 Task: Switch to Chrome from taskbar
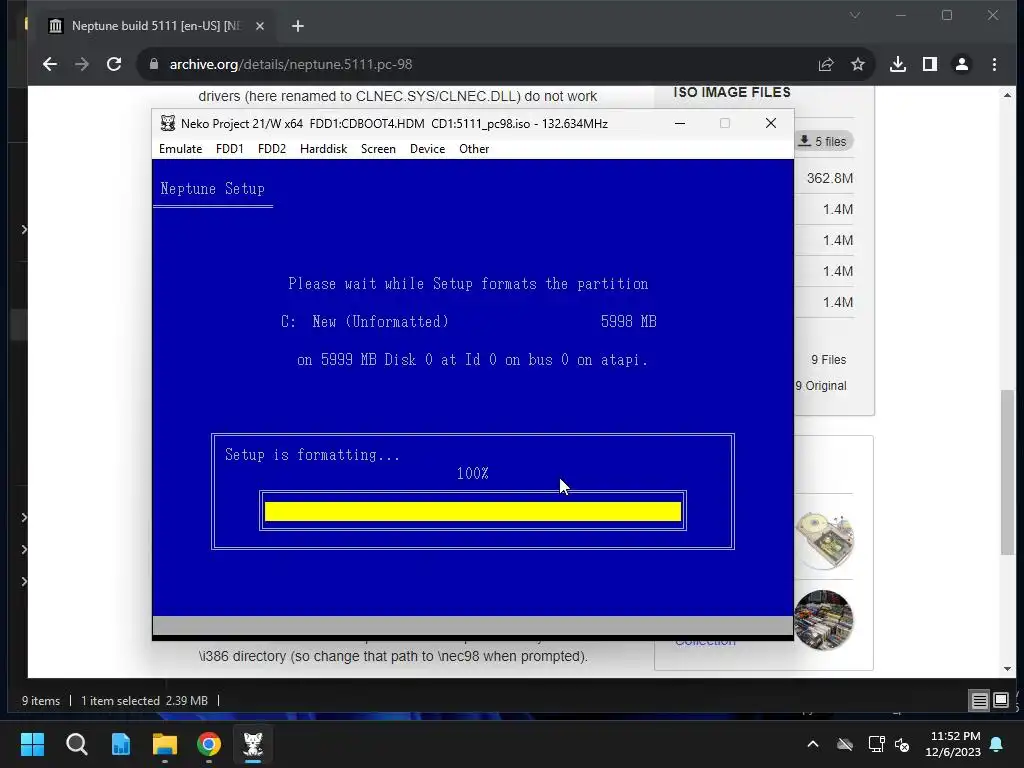tap(209, 744)
